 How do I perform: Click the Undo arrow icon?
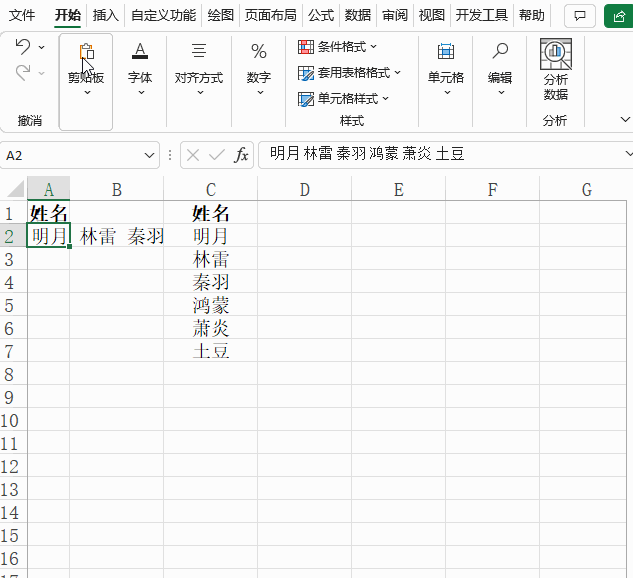23,47
